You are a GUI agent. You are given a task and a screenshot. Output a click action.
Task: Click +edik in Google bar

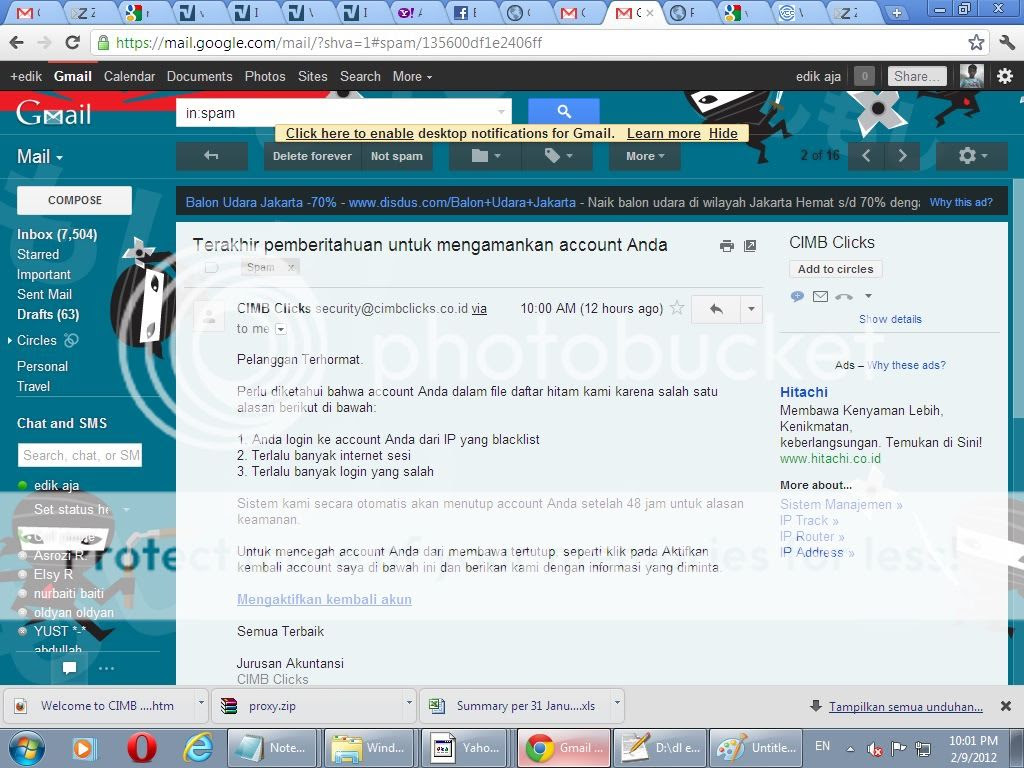(x=26, y=76)
